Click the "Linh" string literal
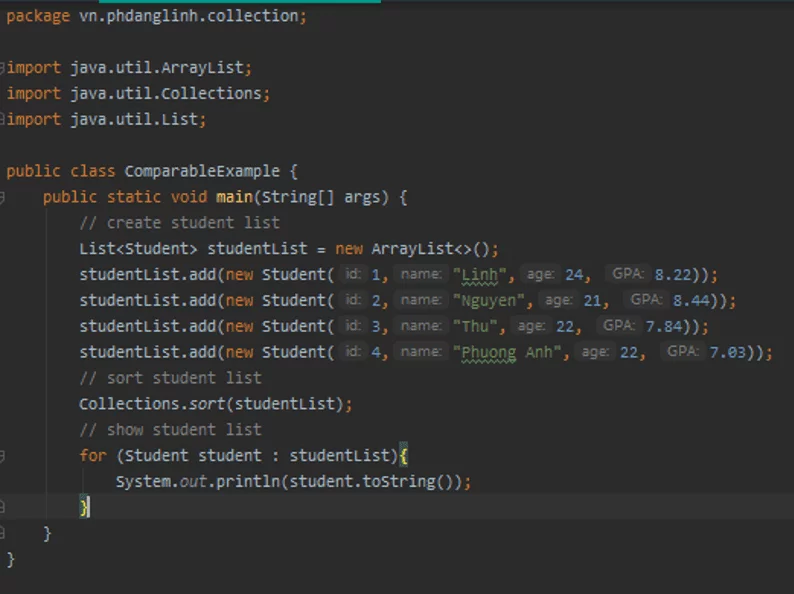The width and height of the screenshot is (794, 594). (x=484, y=275)
